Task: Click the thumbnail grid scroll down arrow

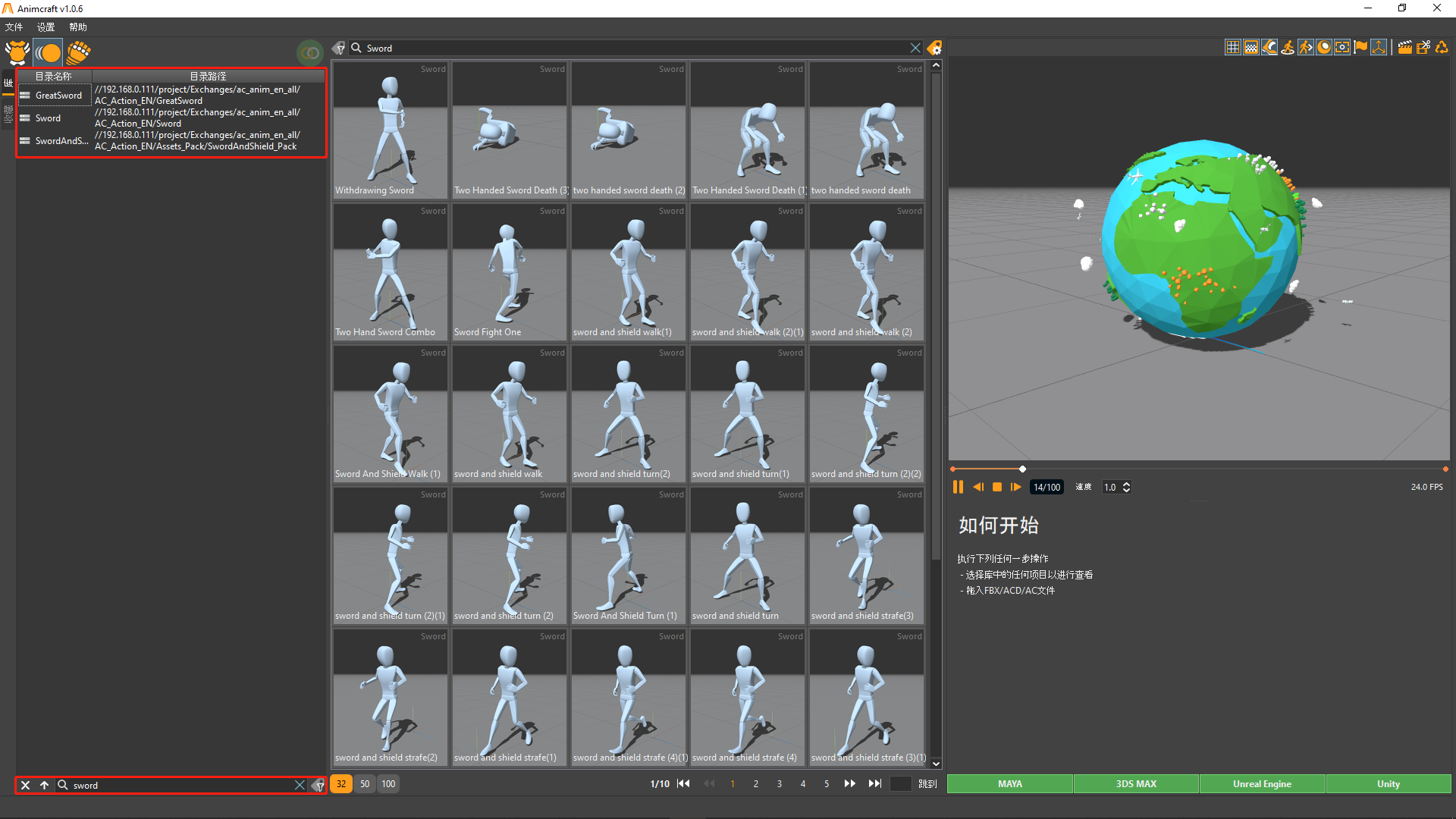Action: tap(936, 764)
